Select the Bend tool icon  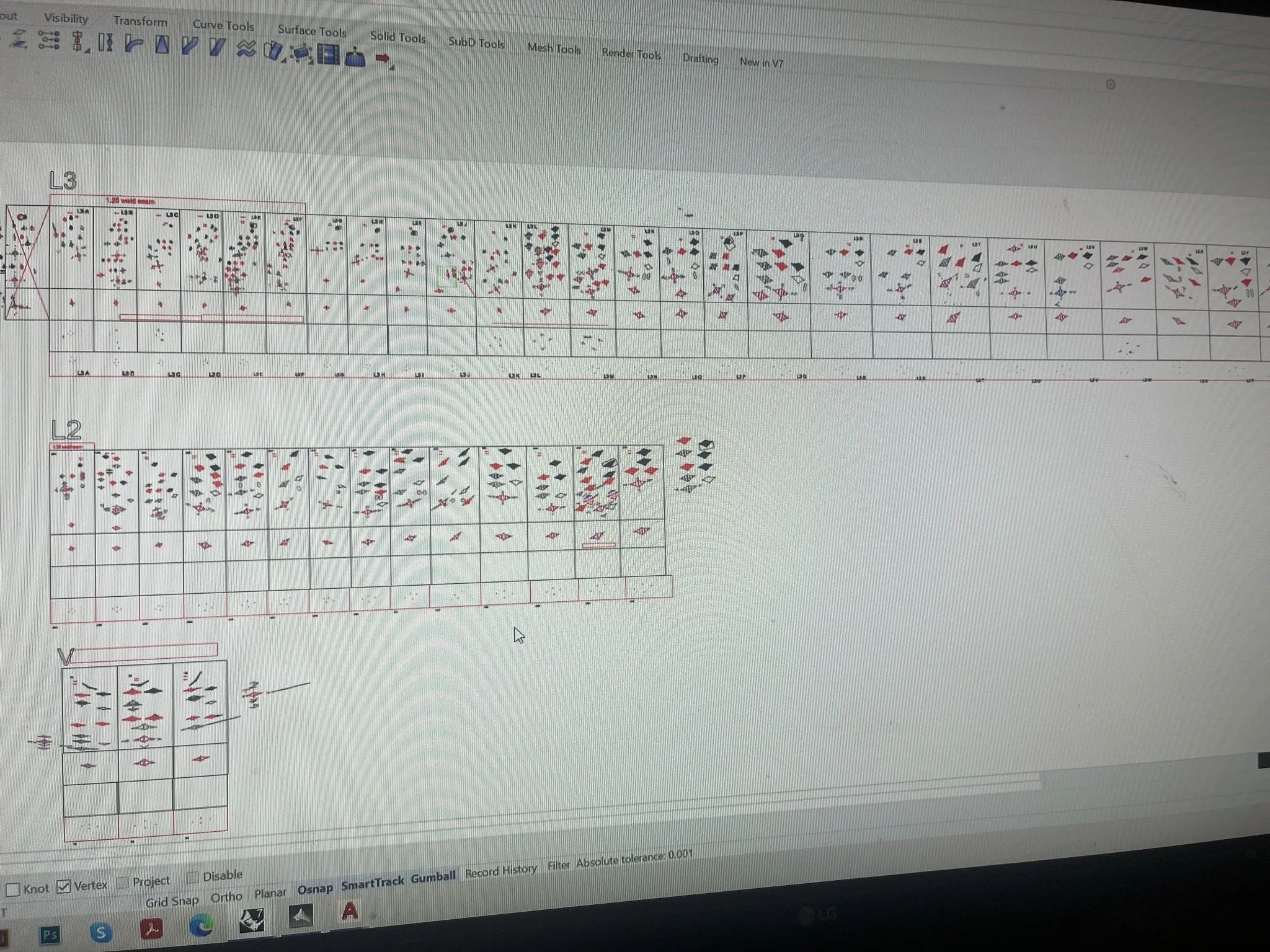(x=133, y=45)
